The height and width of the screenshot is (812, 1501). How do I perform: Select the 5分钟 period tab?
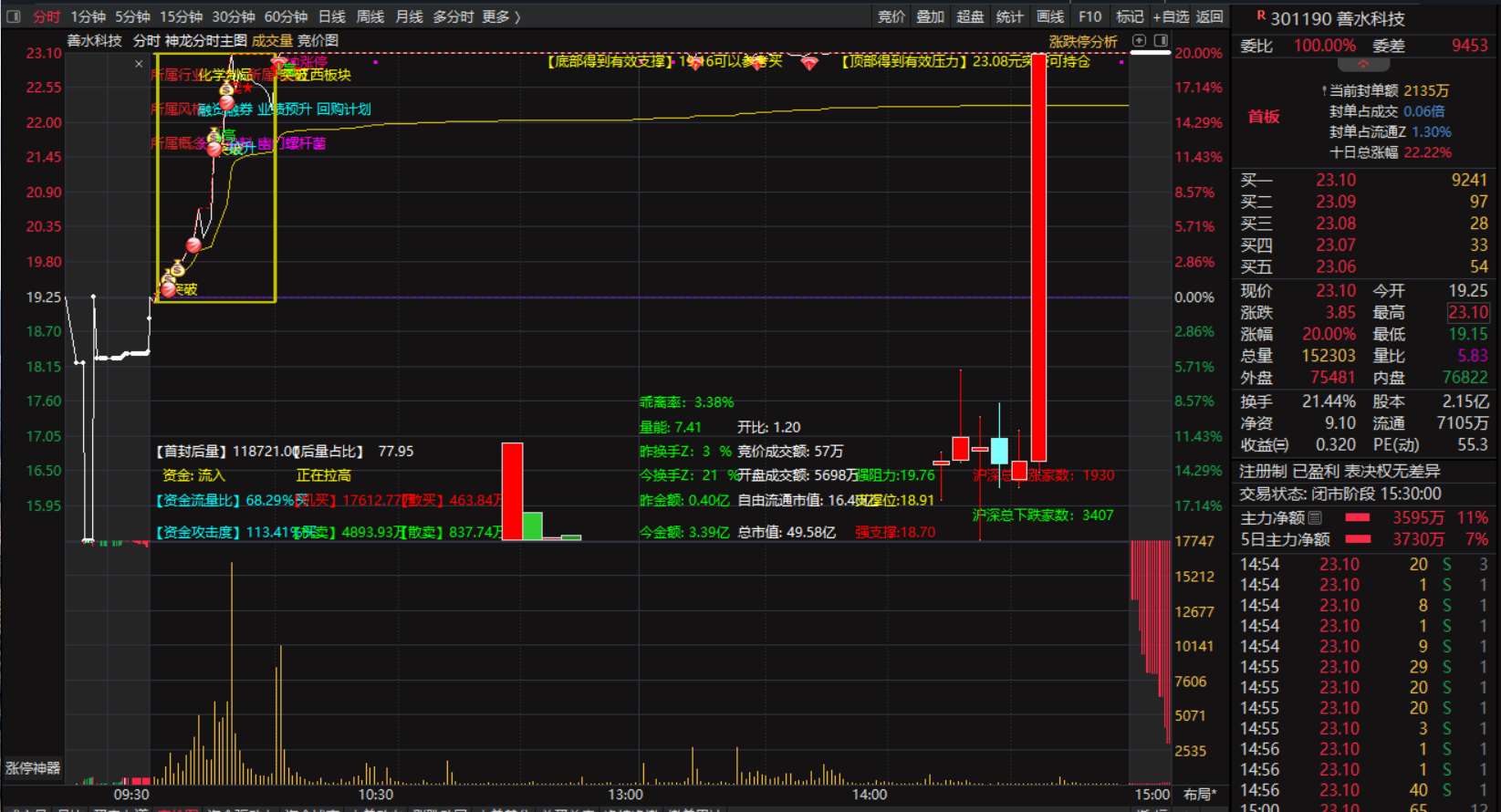132,16
